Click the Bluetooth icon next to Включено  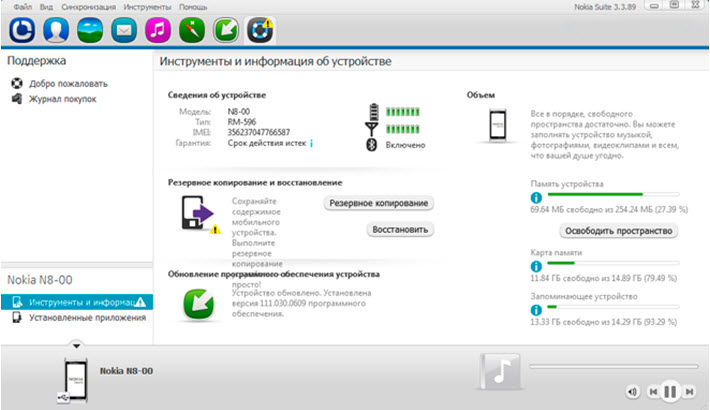tap(371, 145)
